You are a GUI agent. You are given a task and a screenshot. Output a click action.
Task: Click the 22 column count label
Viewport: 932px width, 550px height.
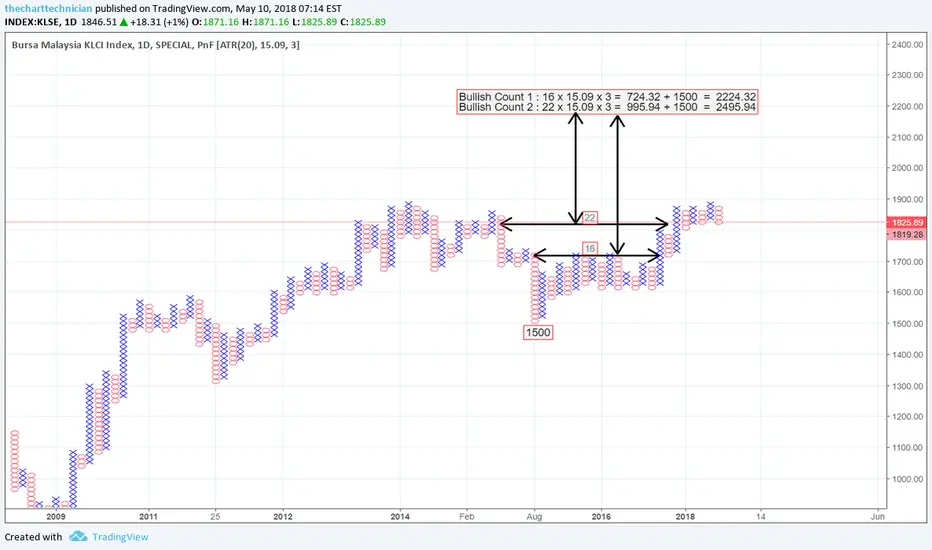tap(590, 218)
